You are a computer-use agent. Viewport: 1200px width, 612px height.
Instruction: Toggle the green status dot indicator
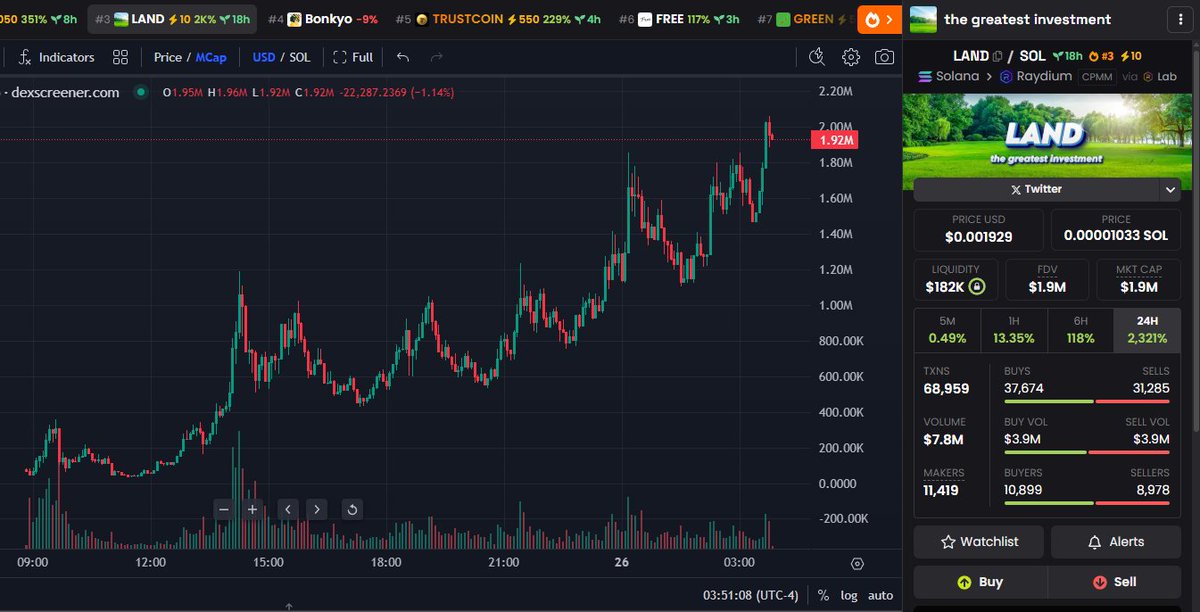tap(141, 92)
